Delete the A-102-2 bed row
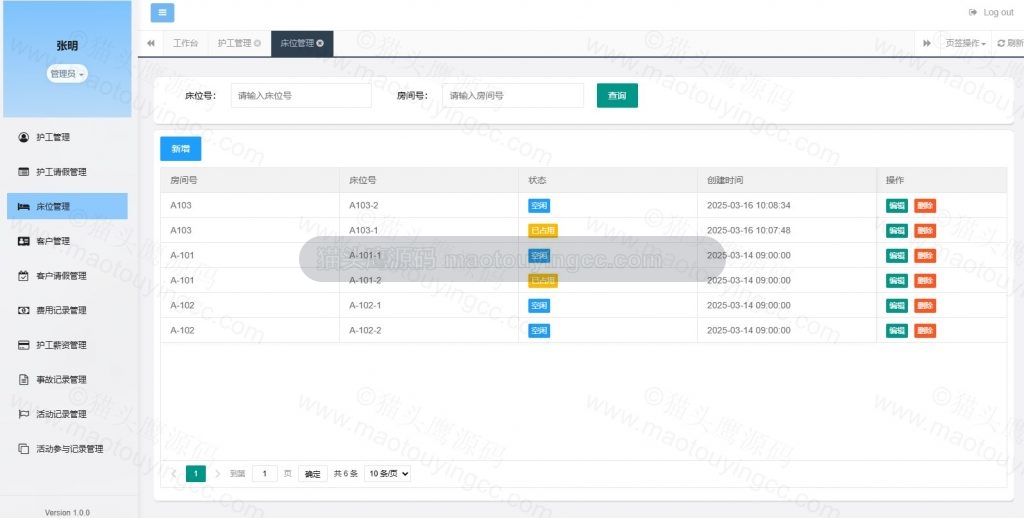 pos(925,331)
